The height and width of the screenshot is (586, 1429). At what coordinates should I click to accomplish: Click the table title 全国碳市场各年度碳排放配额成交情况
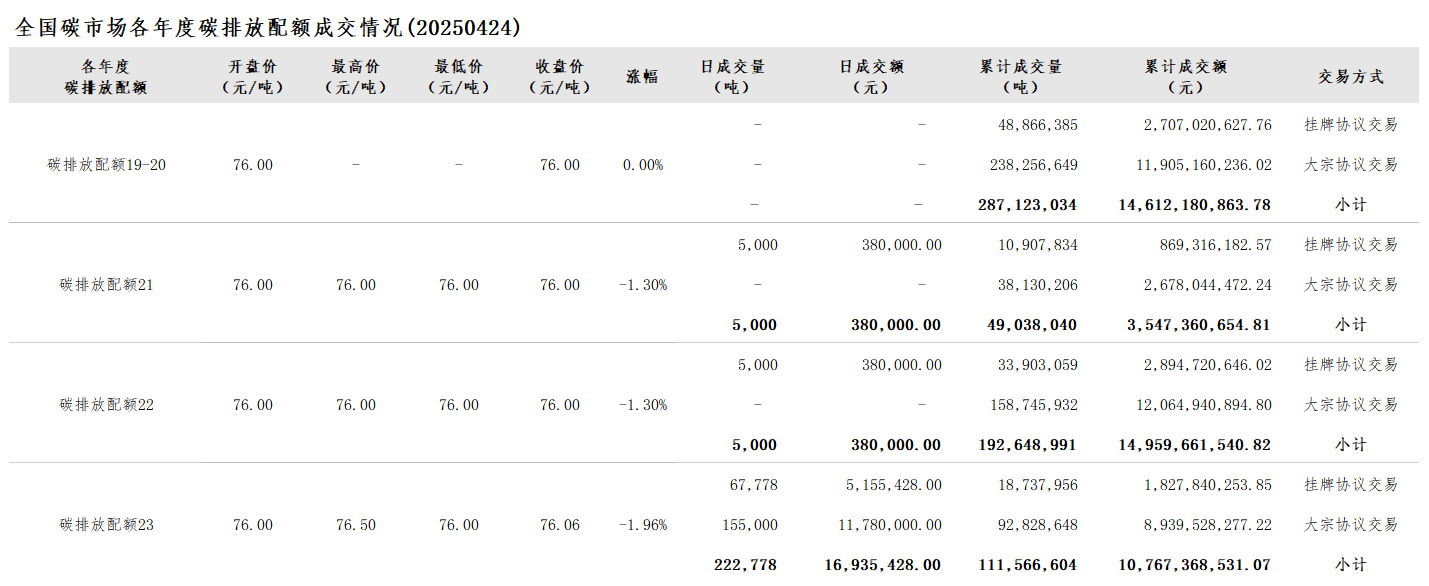click(268, 27)
